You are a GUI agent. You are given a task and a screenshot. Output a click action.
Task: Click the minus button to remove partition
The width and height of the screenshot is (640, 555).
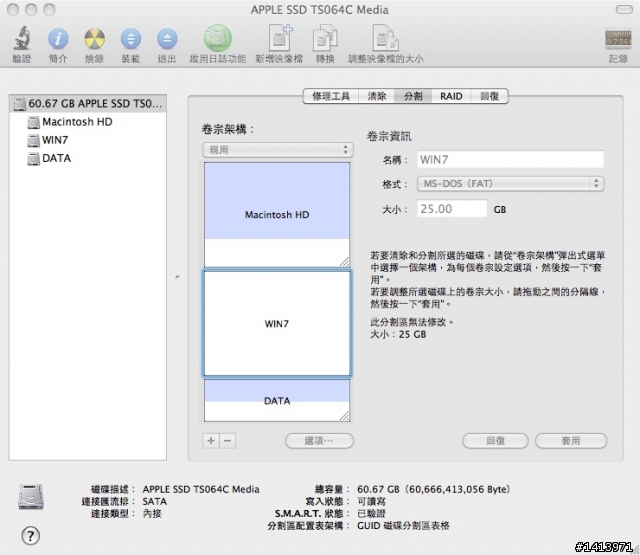coord(228,441)
